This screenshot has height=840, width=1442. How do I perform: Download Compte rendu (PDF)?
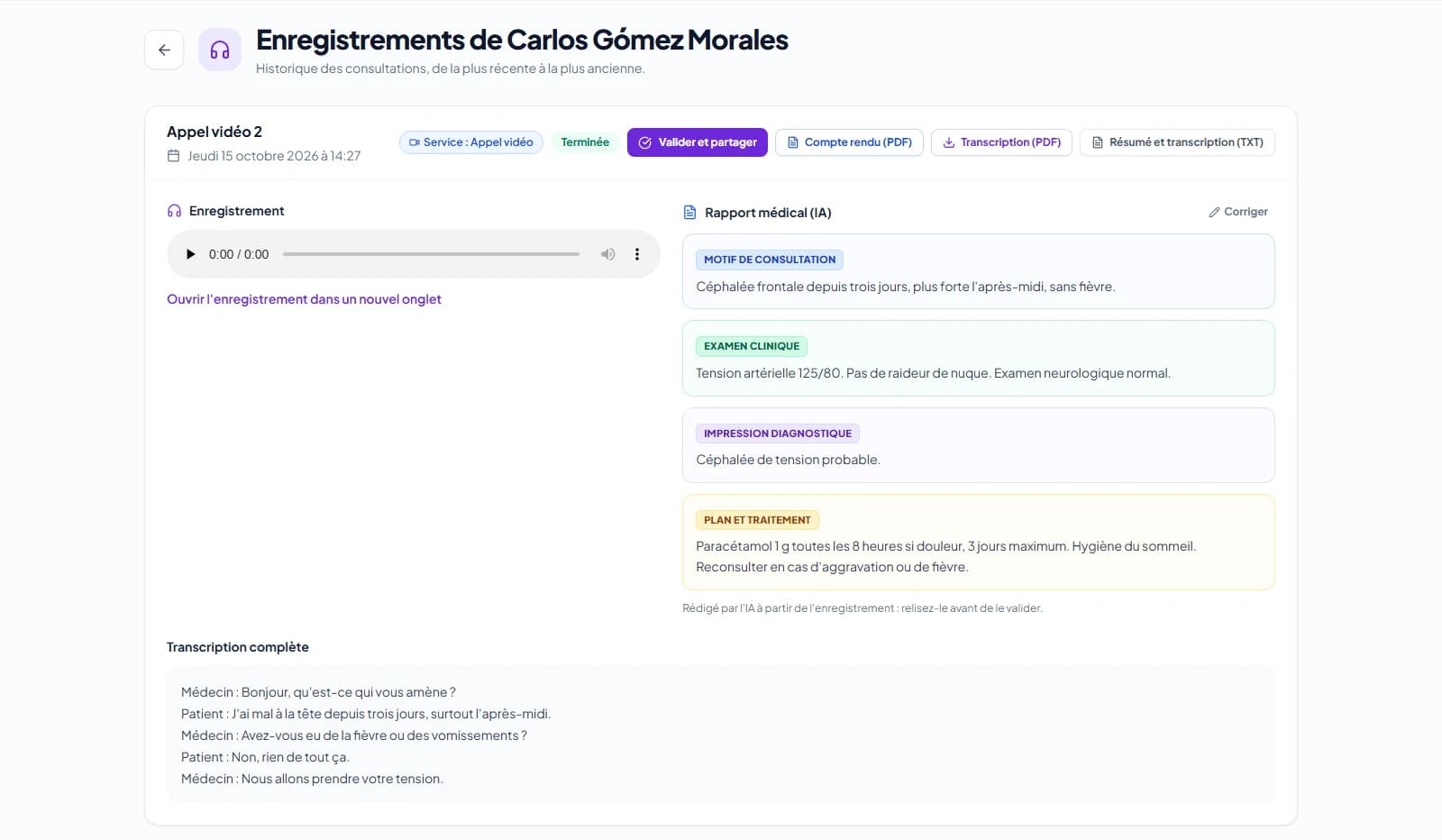tap(849, 142)
